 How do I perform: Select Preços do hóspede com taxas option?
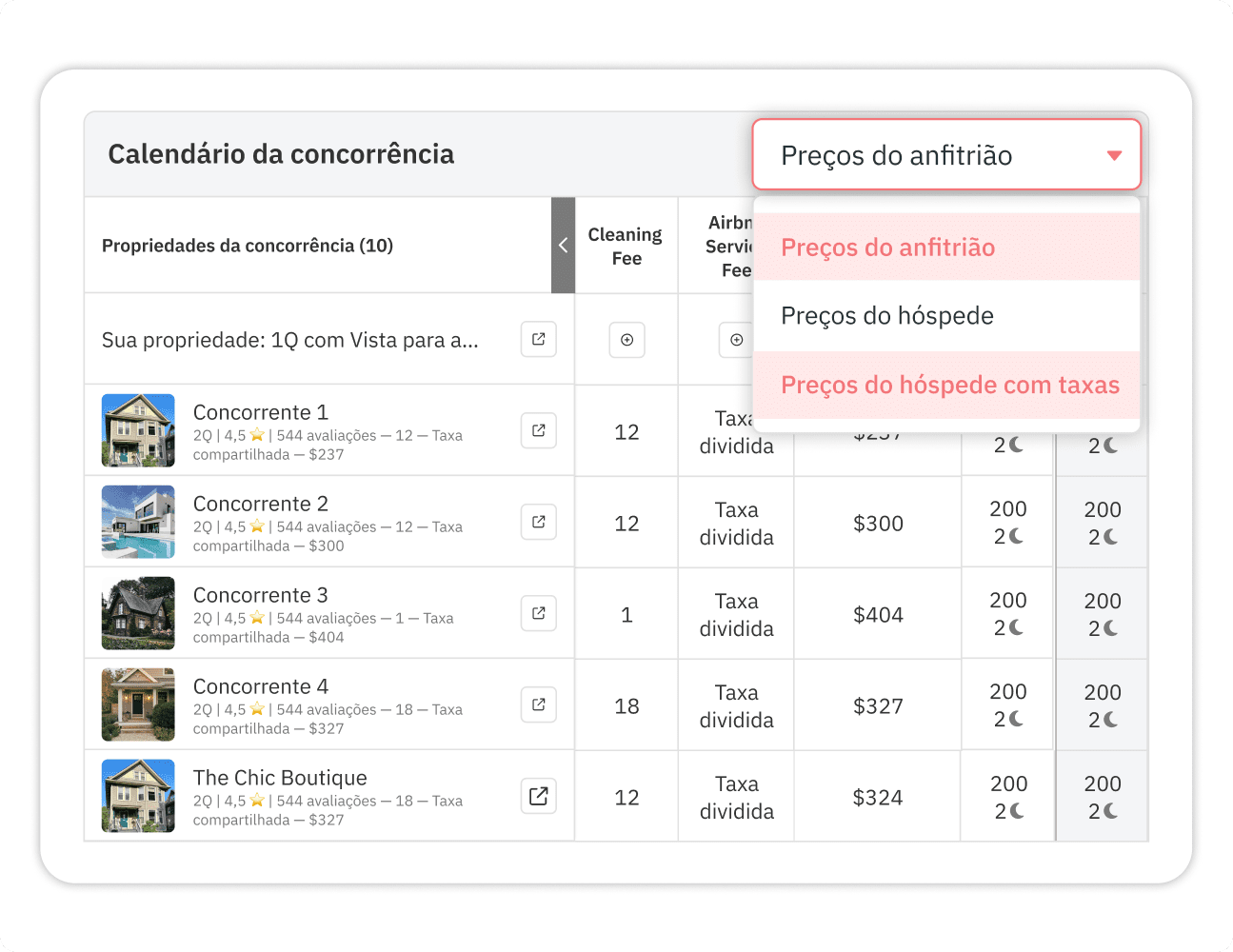[949, 385]
